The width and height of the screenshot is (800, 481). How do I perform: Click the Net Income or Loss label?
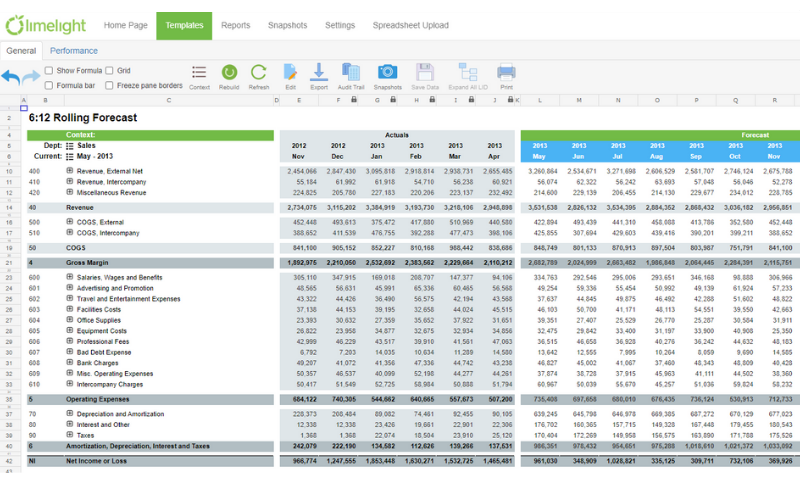pyautogui.click(x=96, y=461)
